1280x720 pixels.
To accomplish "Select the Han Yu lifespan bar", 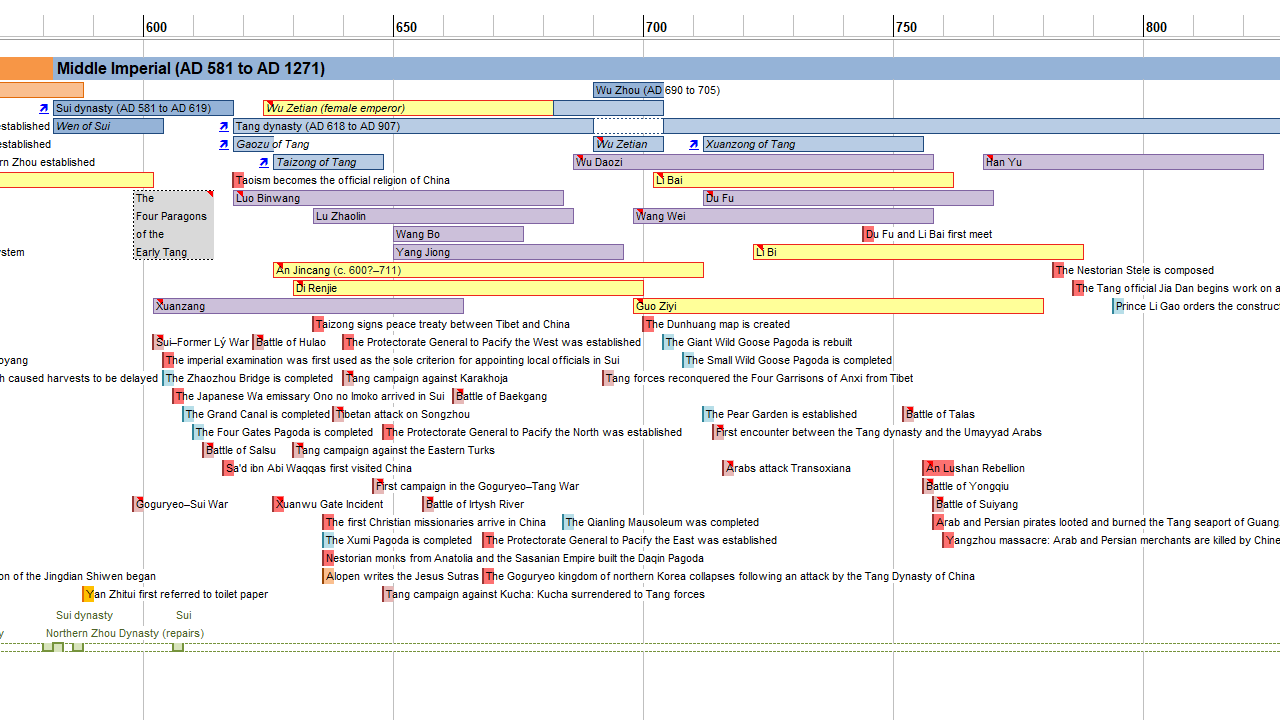I will click(1123, 162).
